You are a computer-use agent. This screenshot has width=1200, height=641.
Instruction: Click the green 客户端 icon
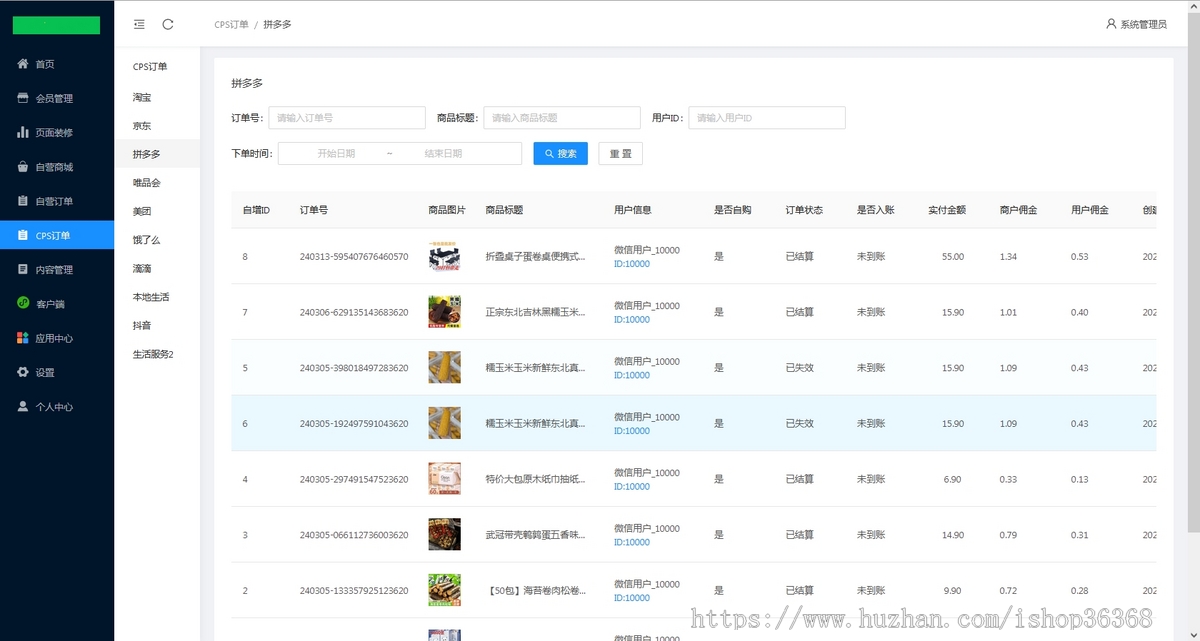(23, 303)
